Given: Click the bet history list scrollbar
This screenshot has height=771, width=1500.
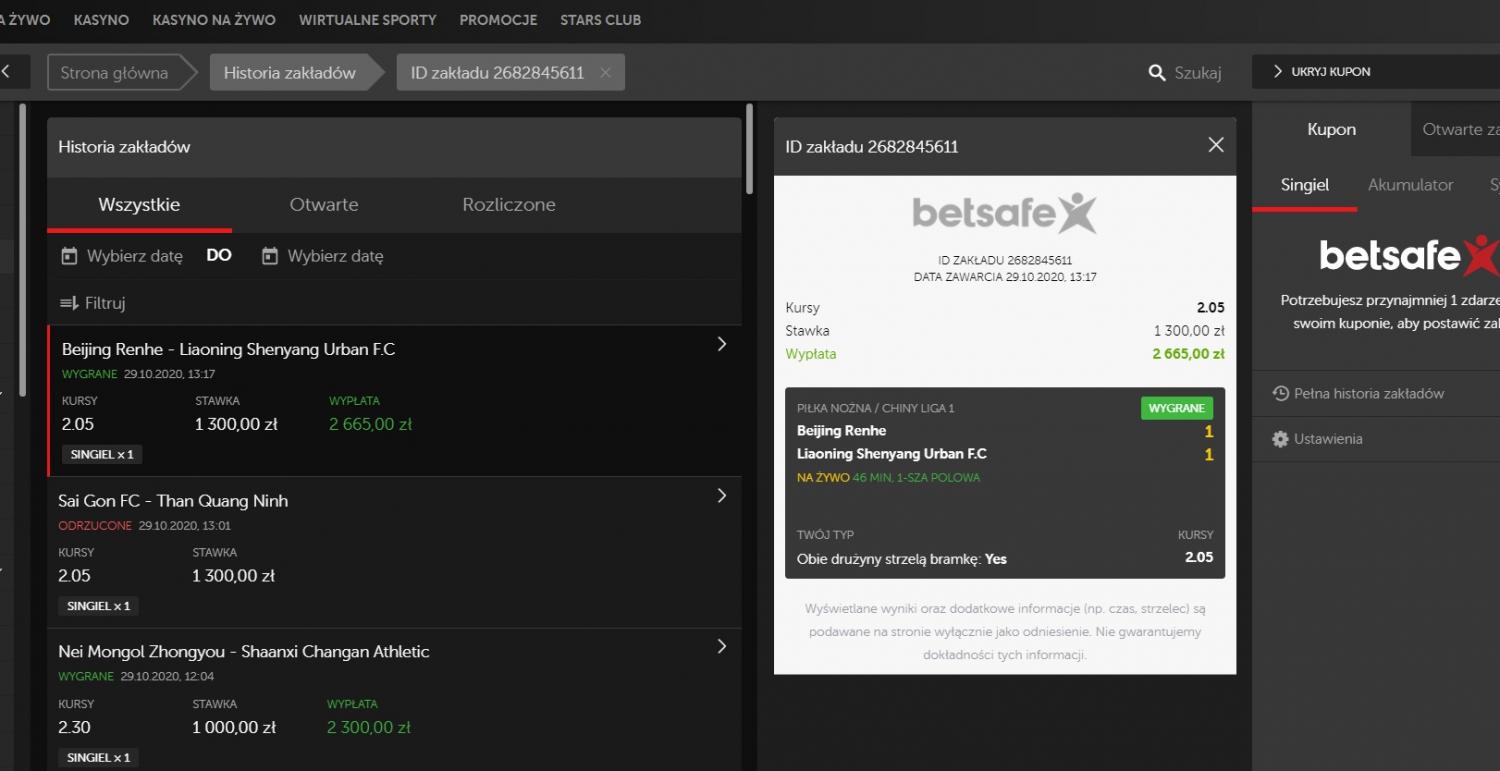Looking at the screenshot, I should pyautogui.click(x=750, y=148).
